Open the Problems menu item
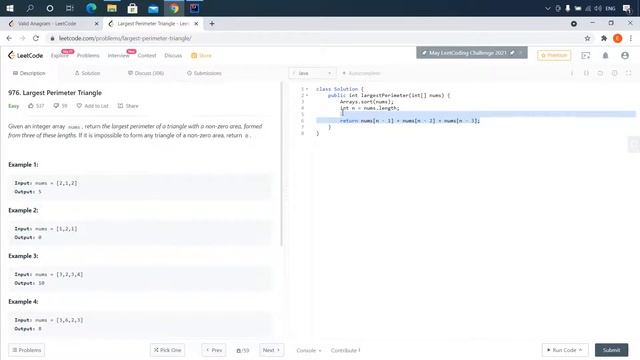 88,56
